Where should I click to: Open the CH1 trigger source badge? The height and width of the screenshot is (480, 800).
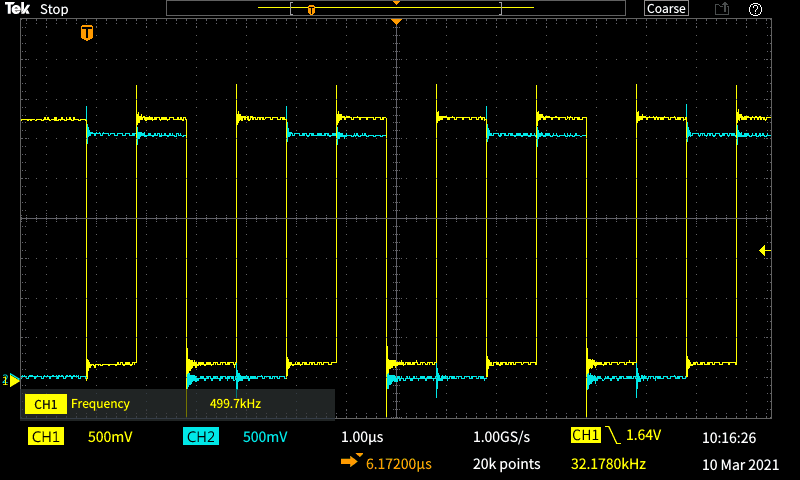[x=585, y=436]
